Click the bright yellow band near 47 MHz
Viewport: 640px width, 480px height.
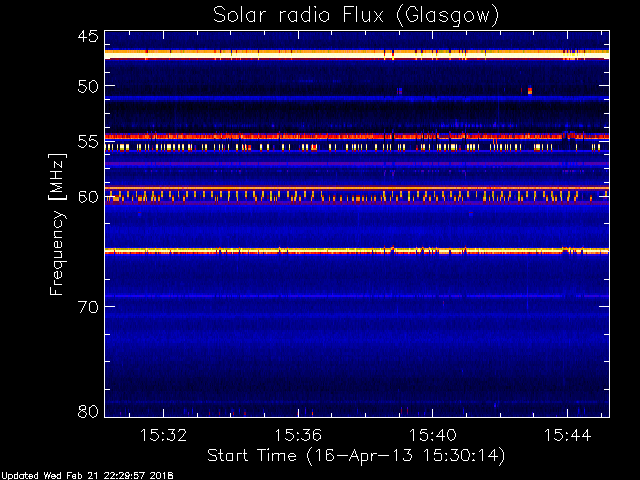pos(357,55)
